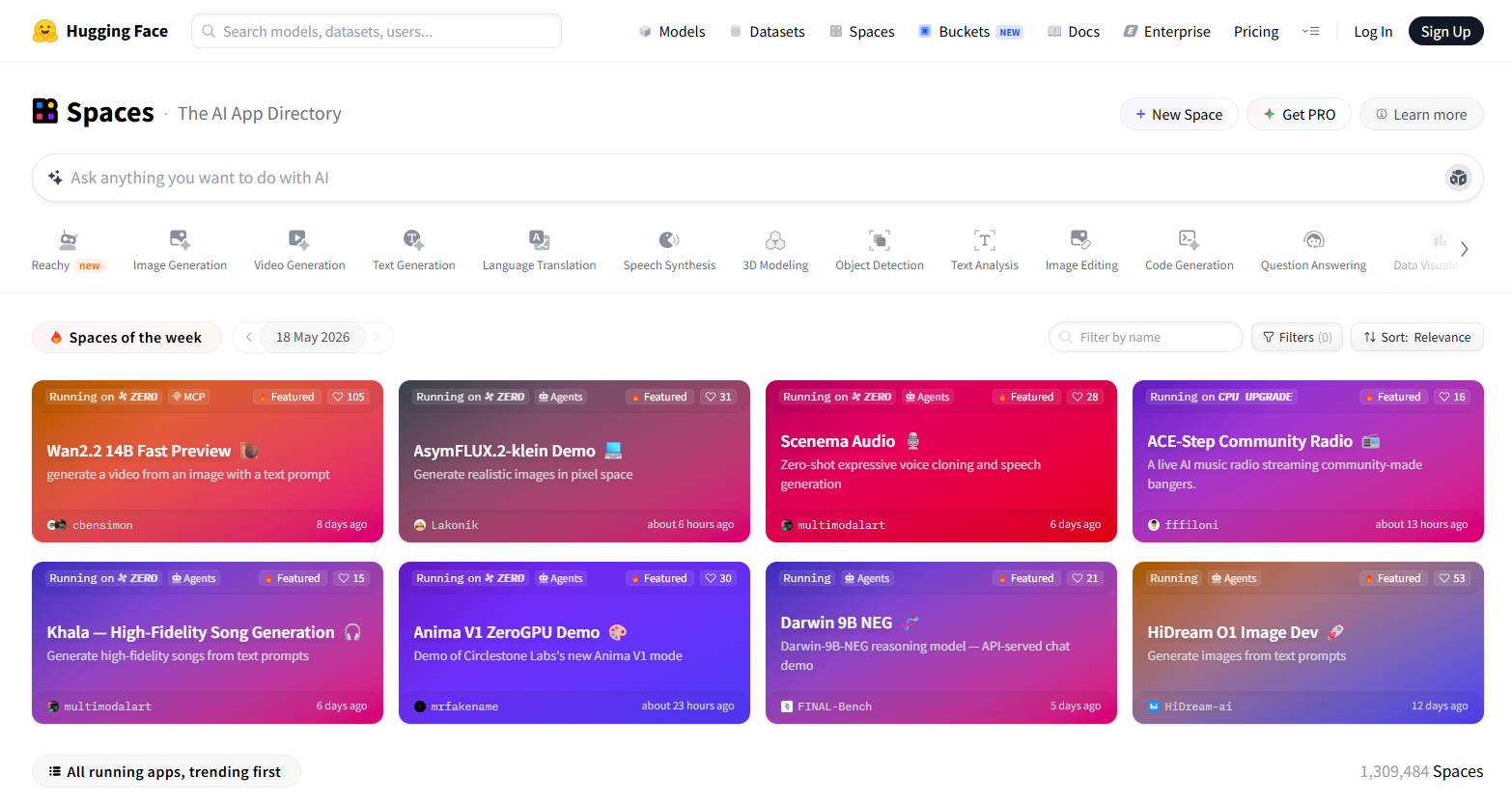Open Buckets in top navigation
This screenshot has width=1512, height=803.
point(970,32)
